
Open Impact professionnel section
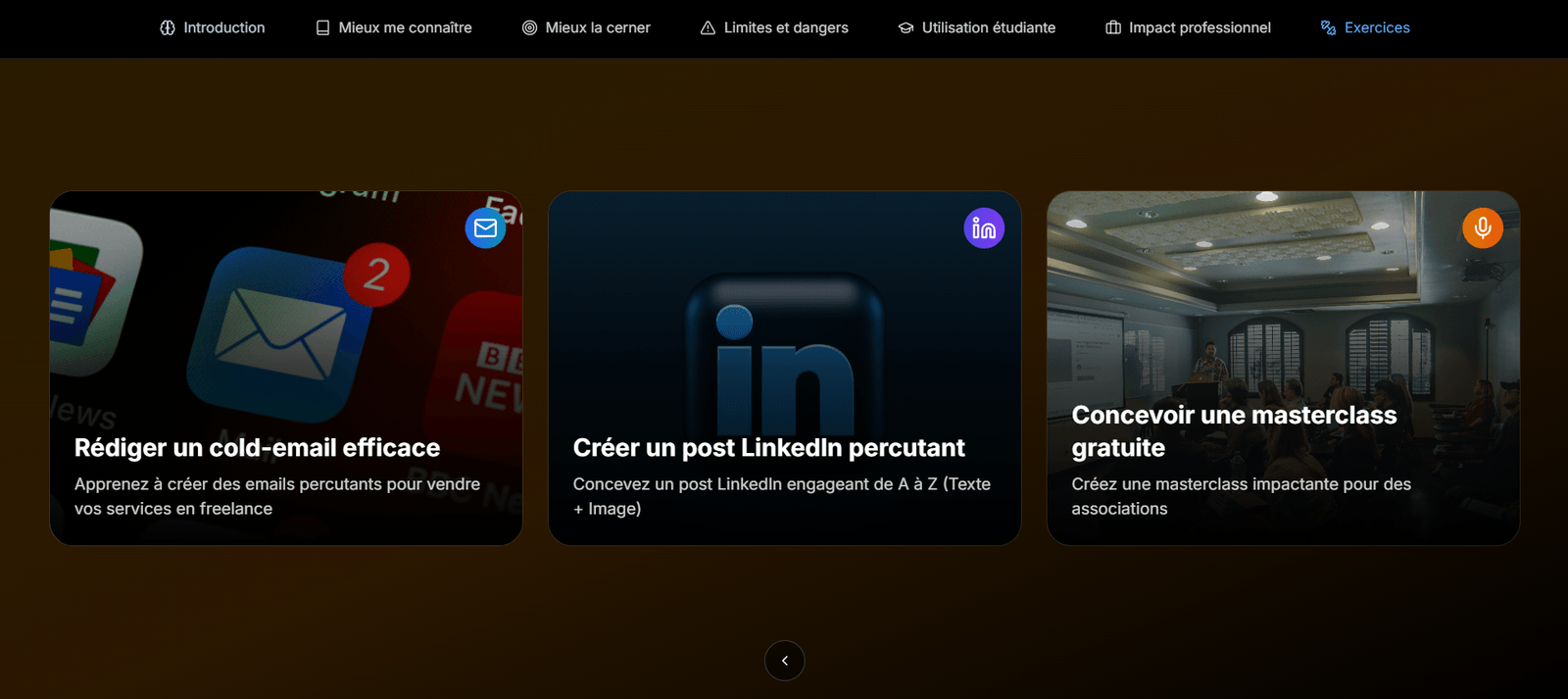1188,27
